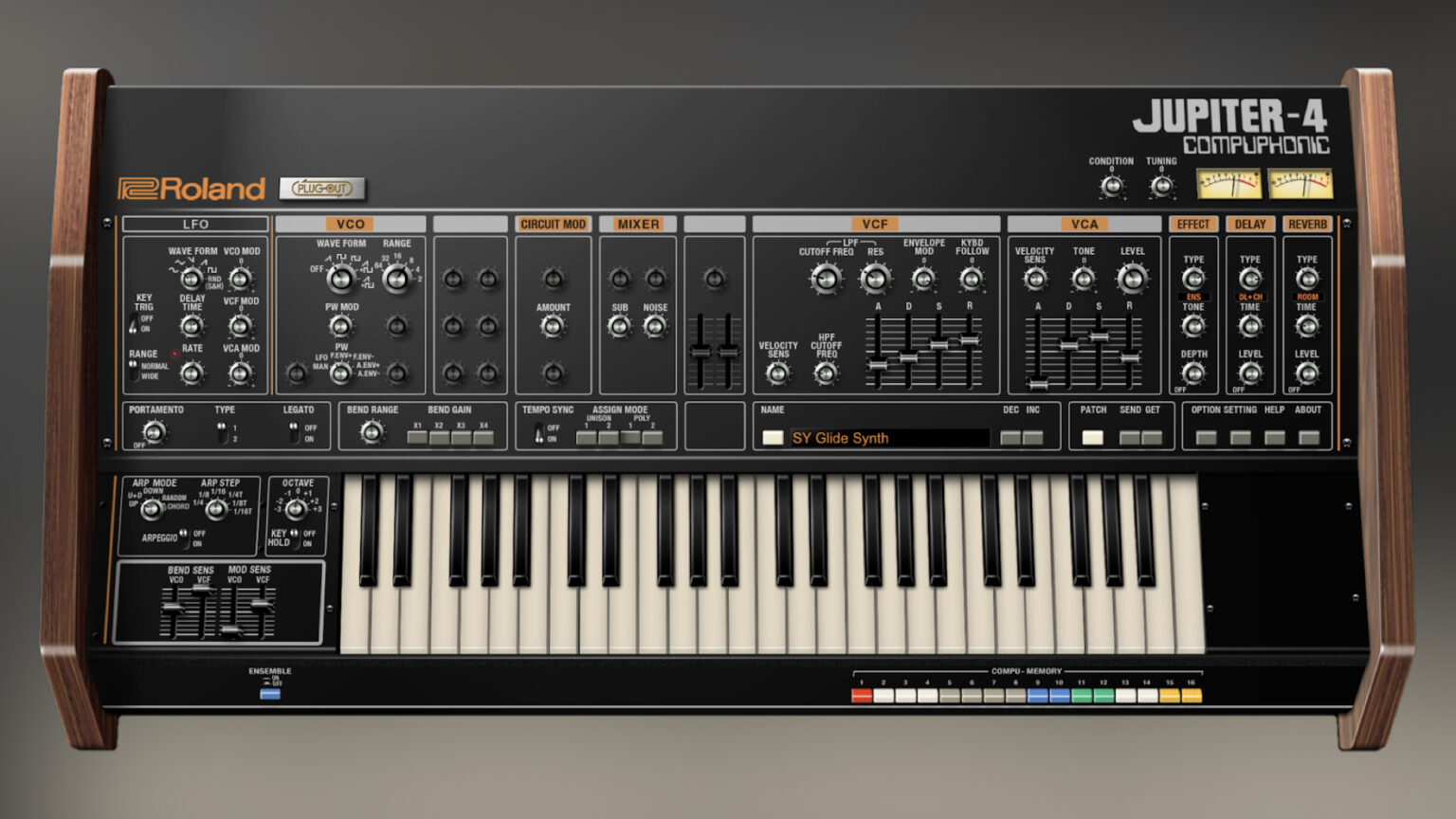Click the SEND button
Viewport: 1456px width, 819px height.
(x=1129, y=438)
